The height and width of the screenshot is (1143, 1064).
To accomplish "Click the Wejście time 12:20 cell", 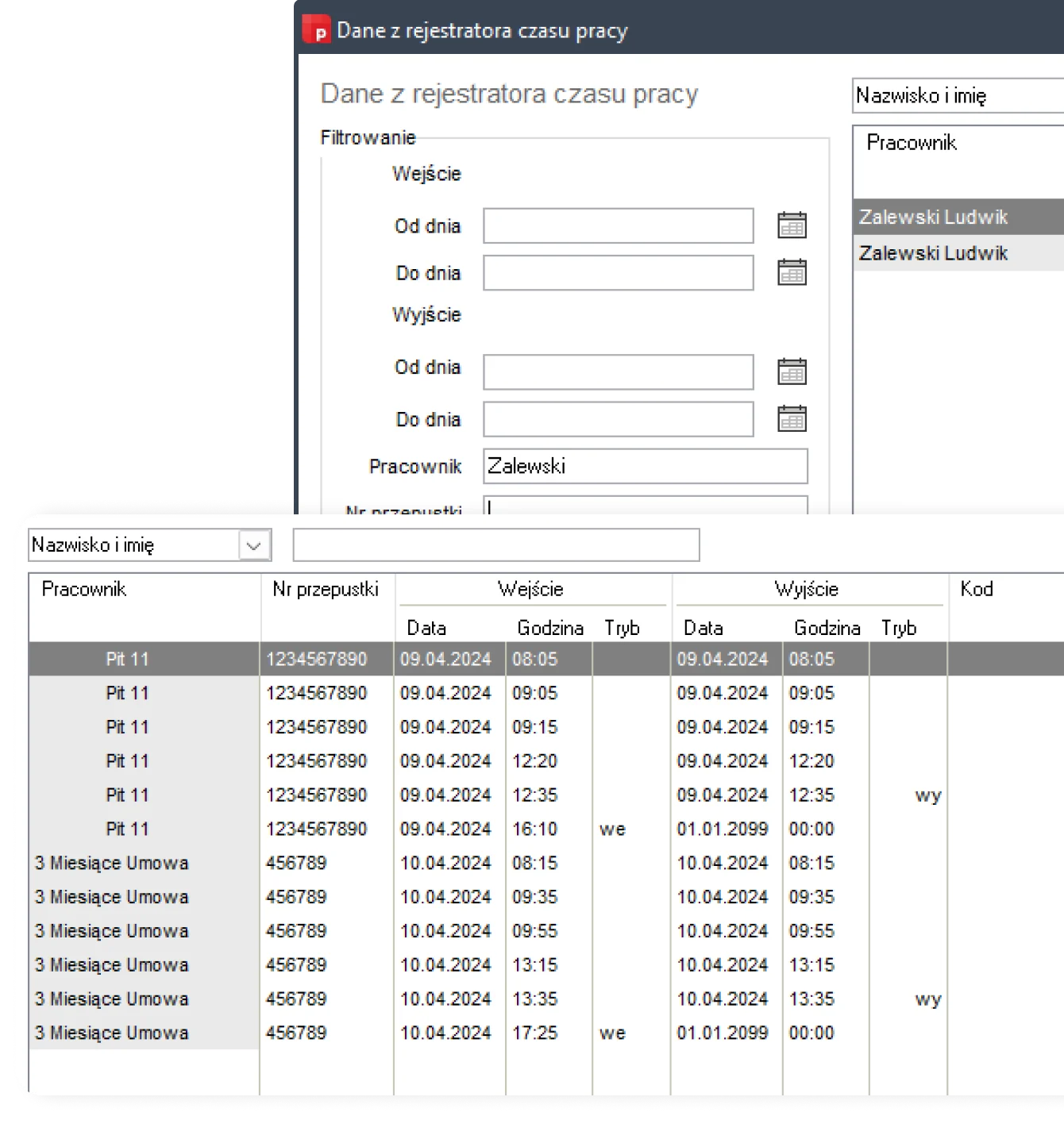I will coord(535,761).
